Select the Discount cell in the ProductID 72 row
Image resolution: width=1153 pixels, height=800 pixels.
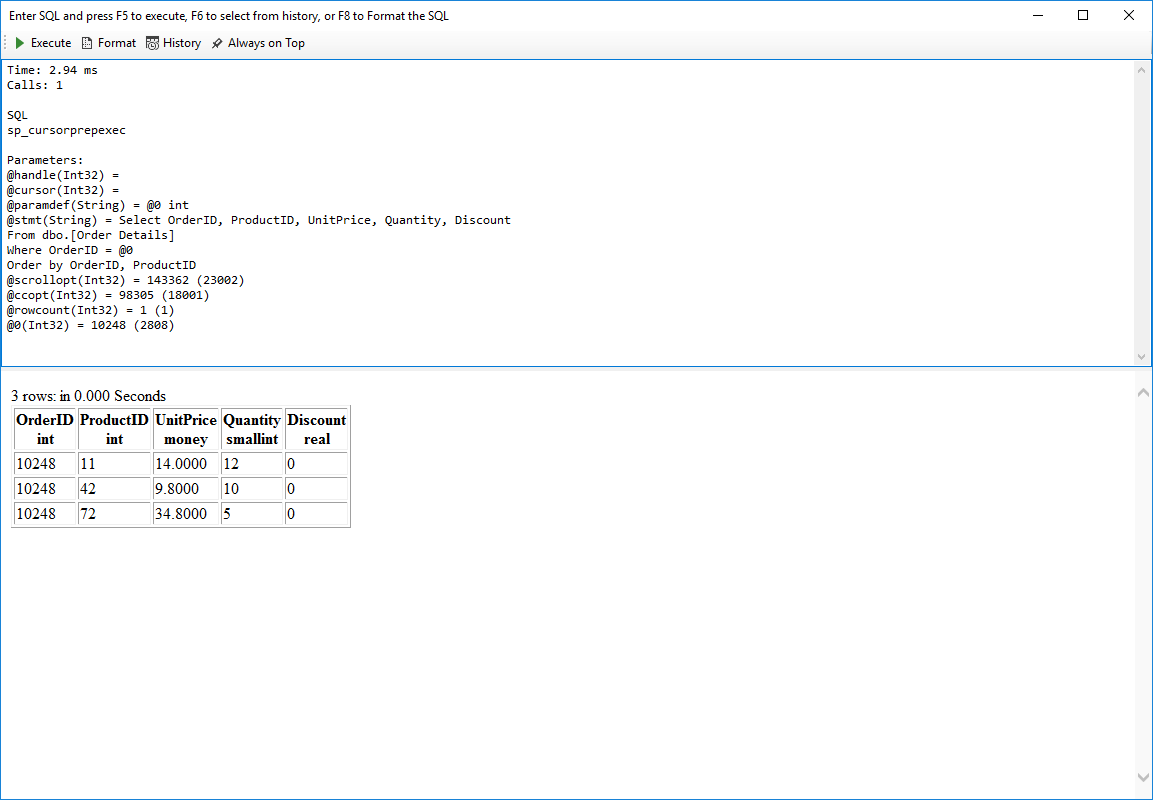[x=317, y=514]
